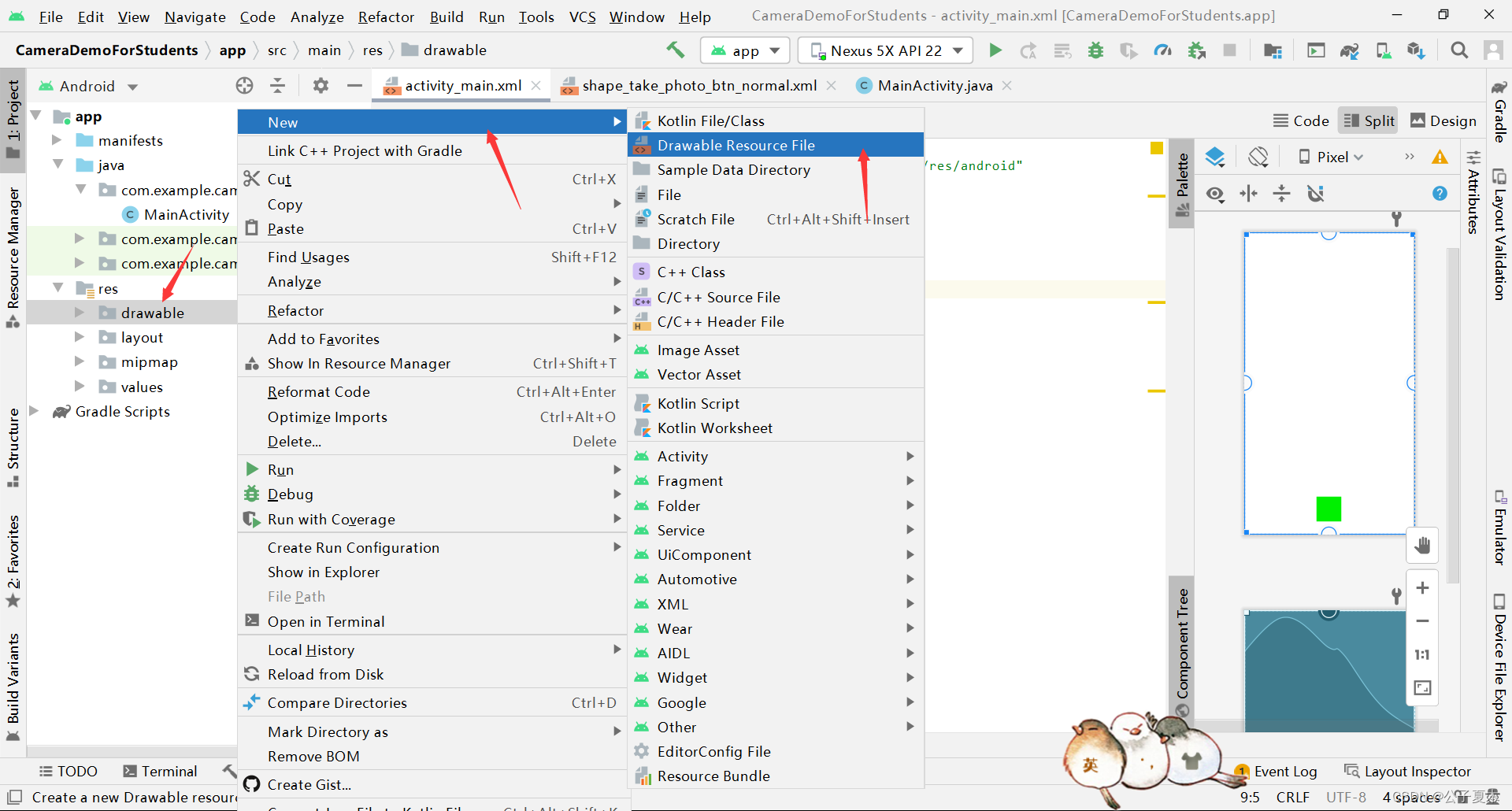
Task: Zoom in the layout preview with plus control
Action: pyautogui.click(x=1422, y=587)
